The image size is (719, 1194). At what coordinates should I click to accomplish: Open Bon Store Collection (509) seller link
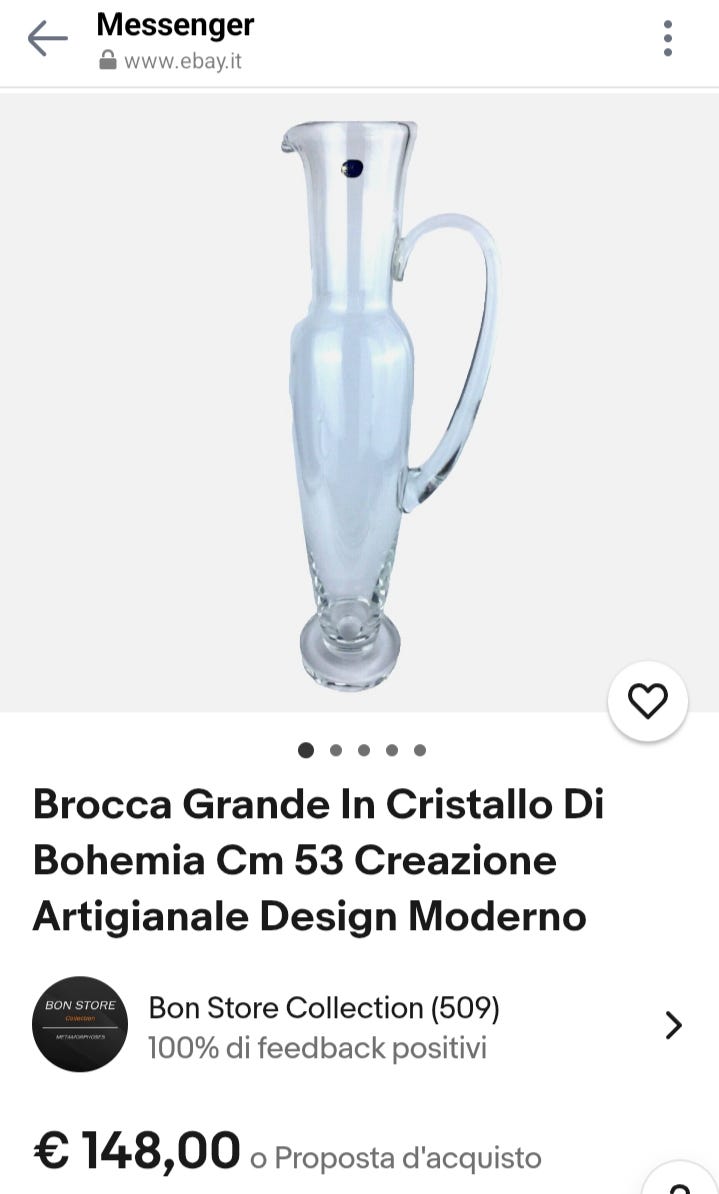(324, 1007)
